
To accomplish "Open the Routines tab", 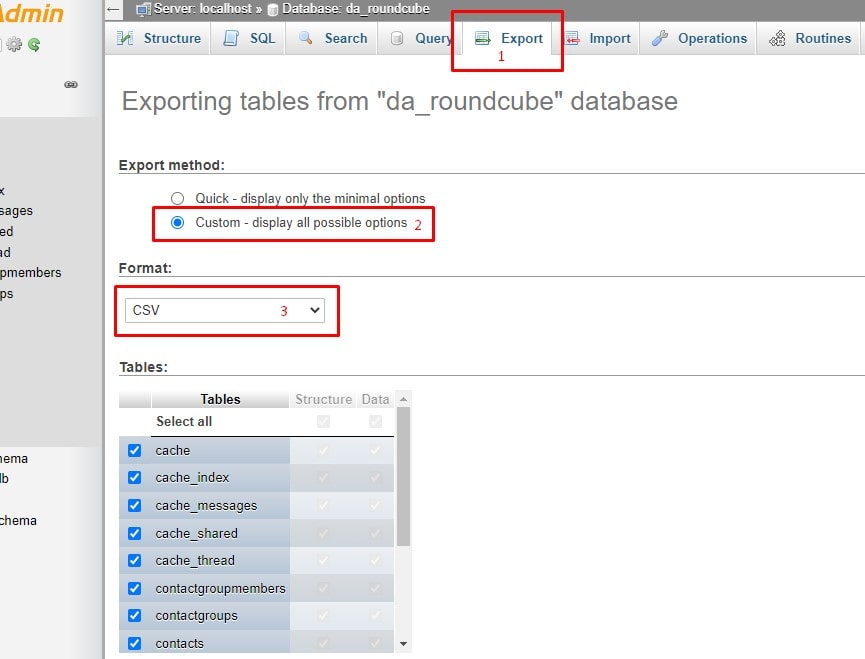I will [x=809, y=39].
